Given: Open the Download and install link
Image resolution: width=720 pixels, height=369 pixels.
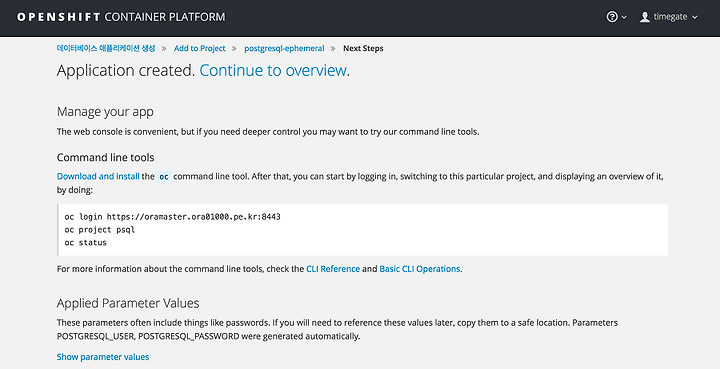Looking at the screenshot, I should 98,176.
